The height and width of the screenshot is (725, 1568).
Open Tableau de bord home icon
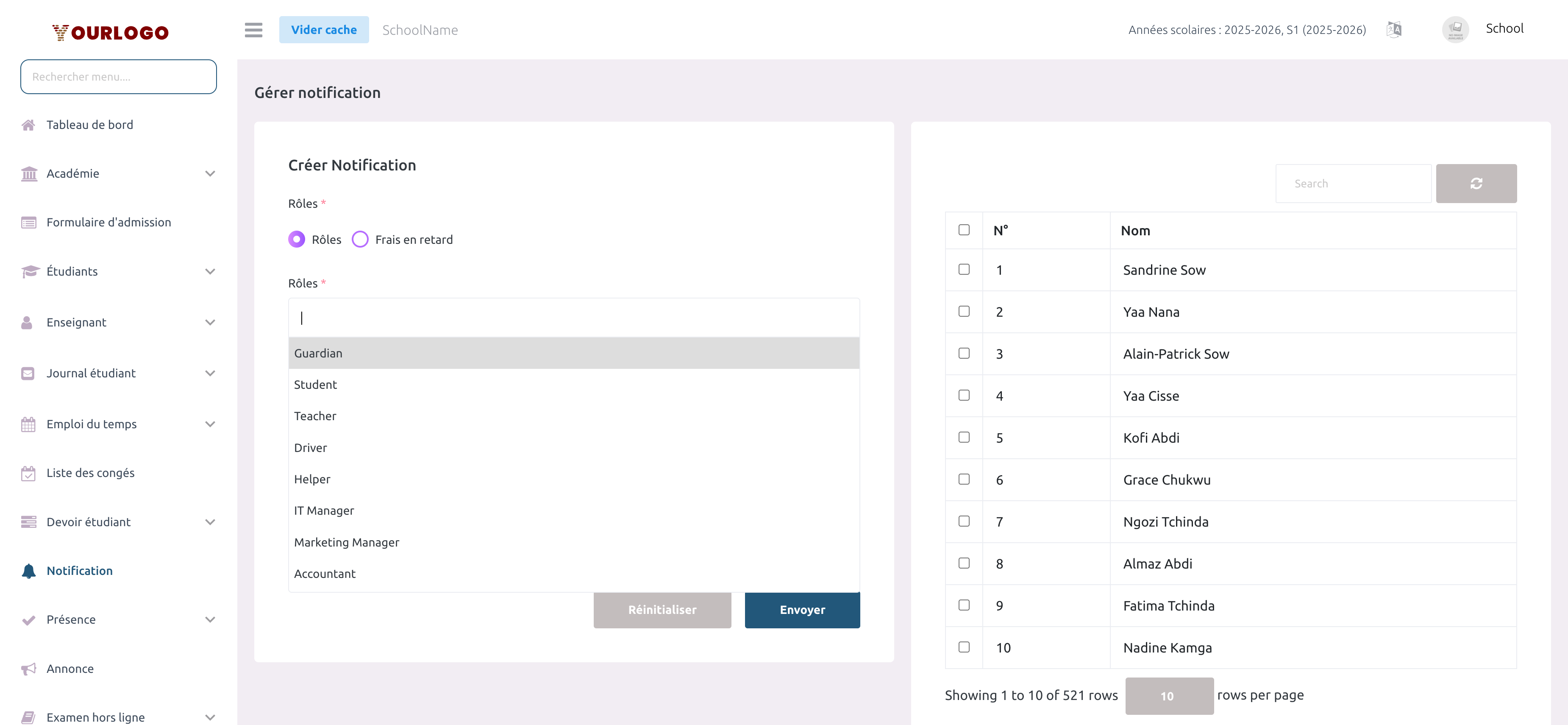point(28,125)
